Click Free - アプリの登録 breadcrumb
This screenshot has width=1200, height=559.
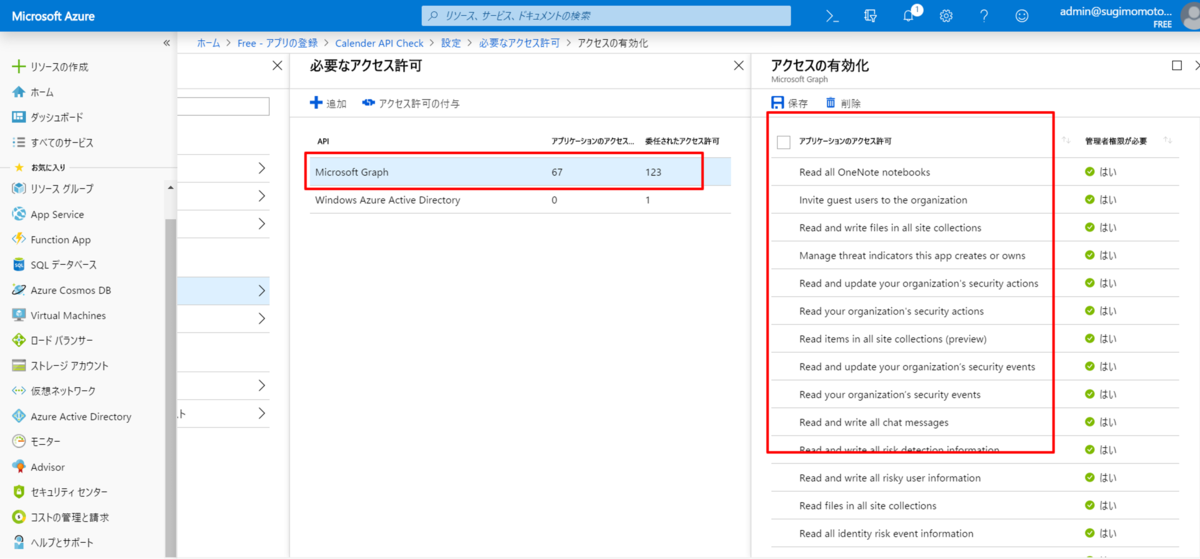click(277, 43)
